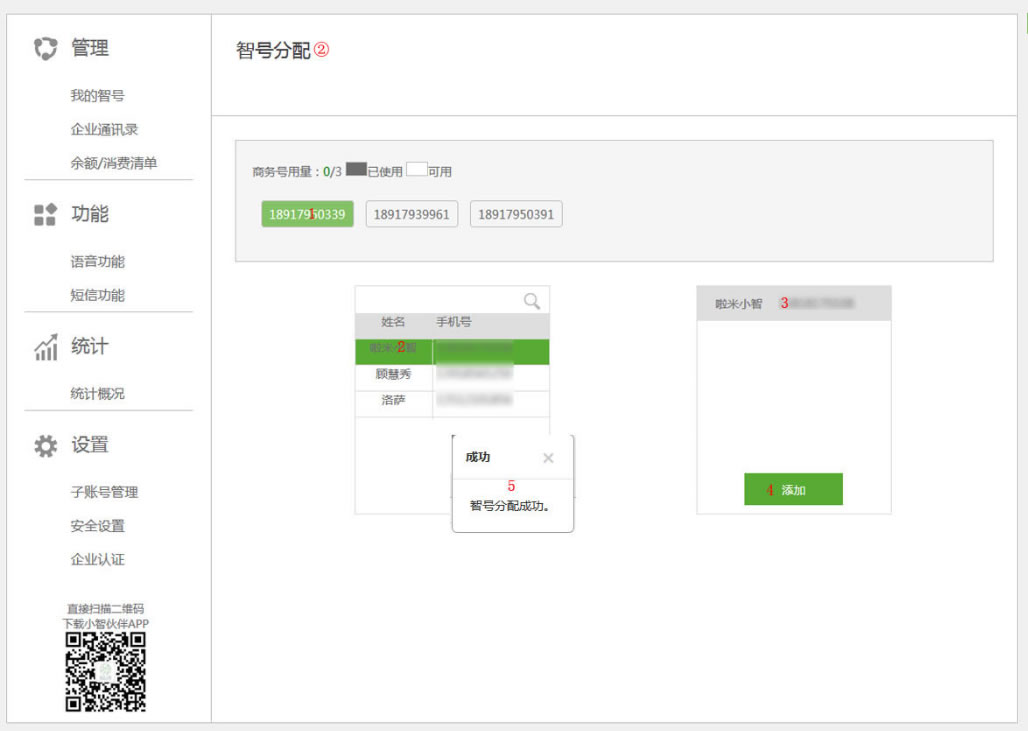Select business number 18917950391
Screen dimensions: 1028x731
[516, 214]
